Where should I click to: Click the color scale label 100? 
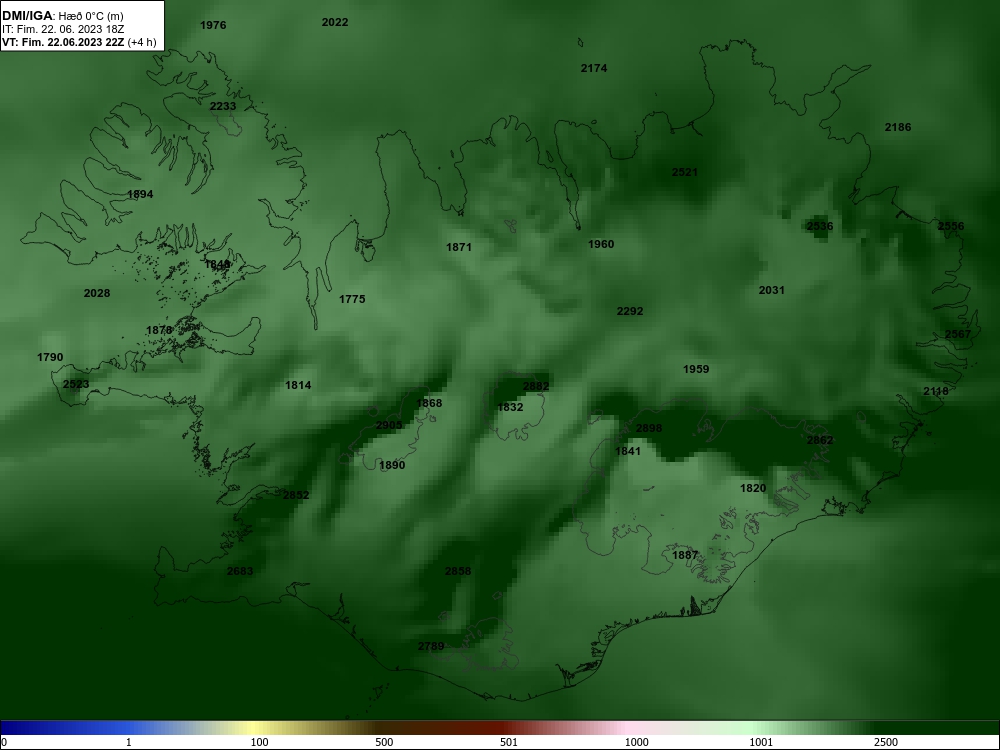[260, 742]
